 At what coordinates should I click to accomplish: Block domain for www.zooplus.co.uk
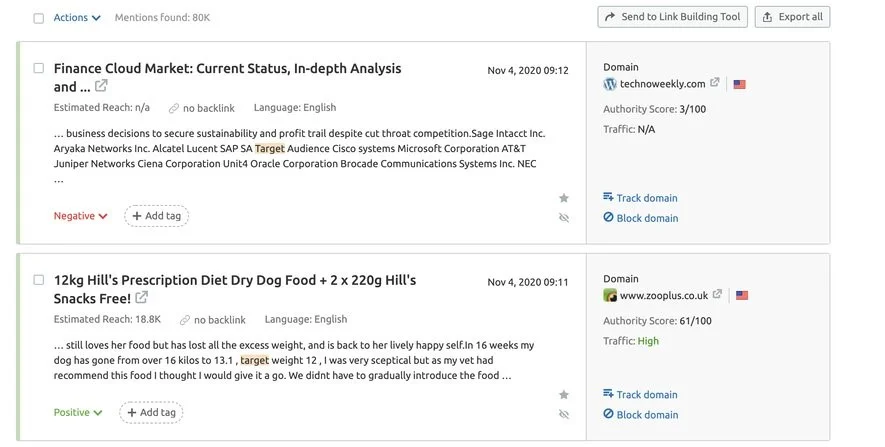coord(641,414)
